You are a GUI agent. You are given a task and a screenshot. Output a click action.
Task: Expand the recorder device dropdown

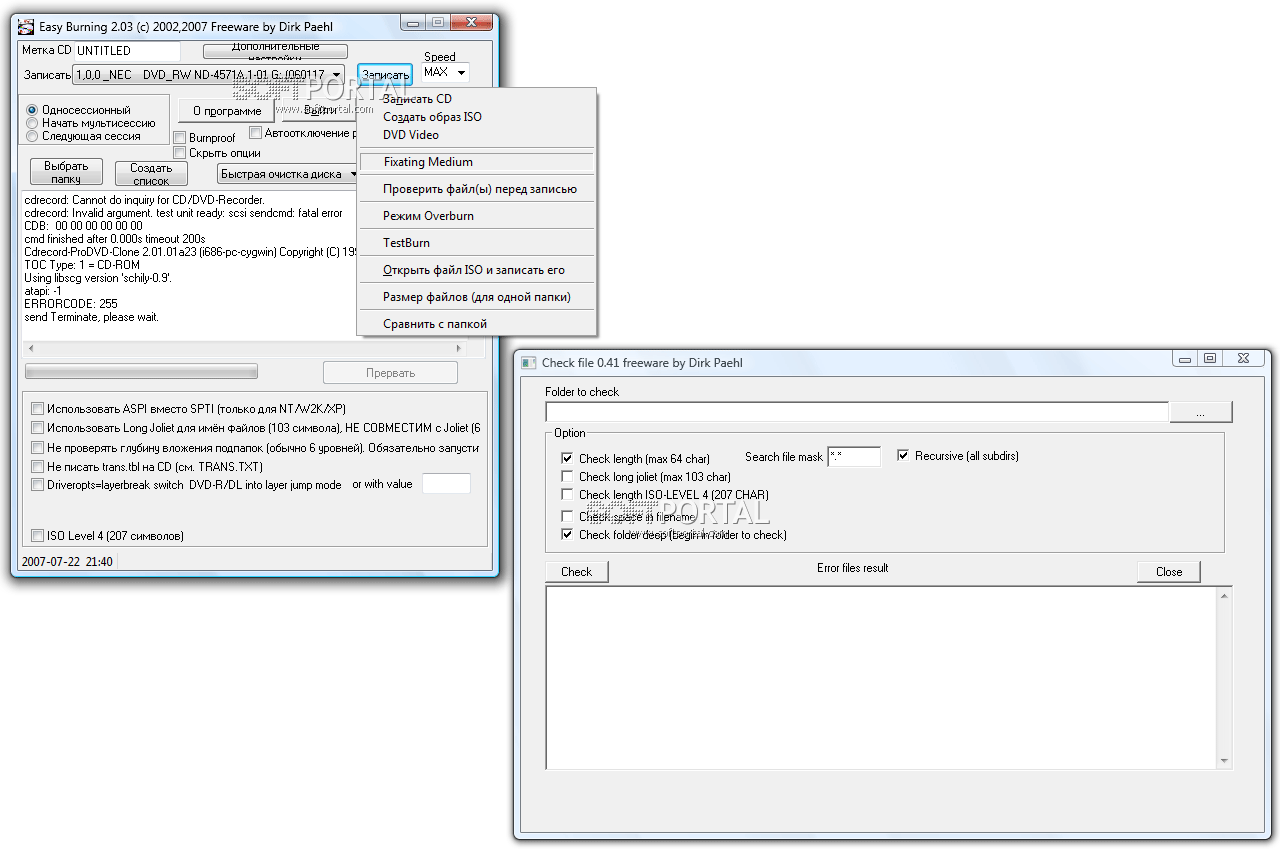(x=336, y=74)
